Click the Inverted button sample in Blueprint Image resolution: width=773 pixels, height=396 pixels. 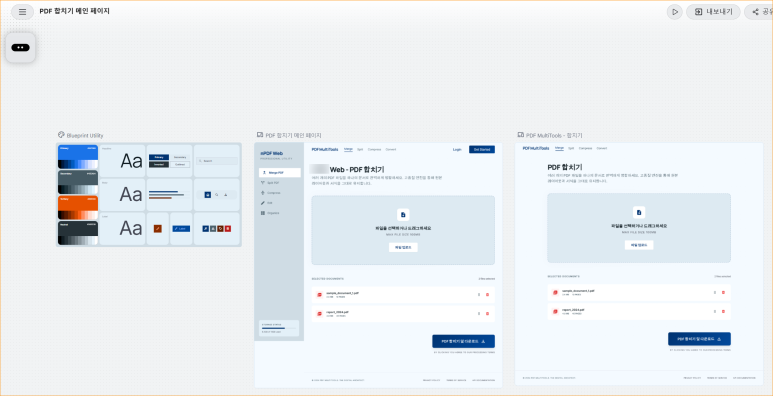(159, 164)
